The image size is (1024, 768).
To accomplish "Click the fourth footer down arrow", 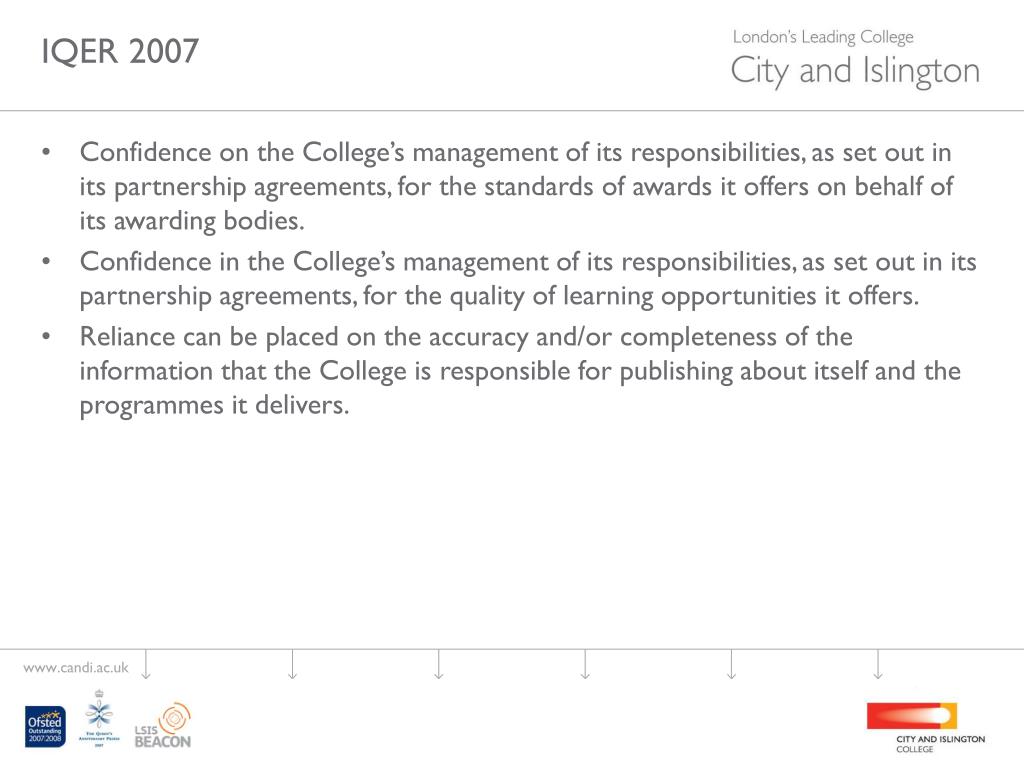I will click(585, 665).
